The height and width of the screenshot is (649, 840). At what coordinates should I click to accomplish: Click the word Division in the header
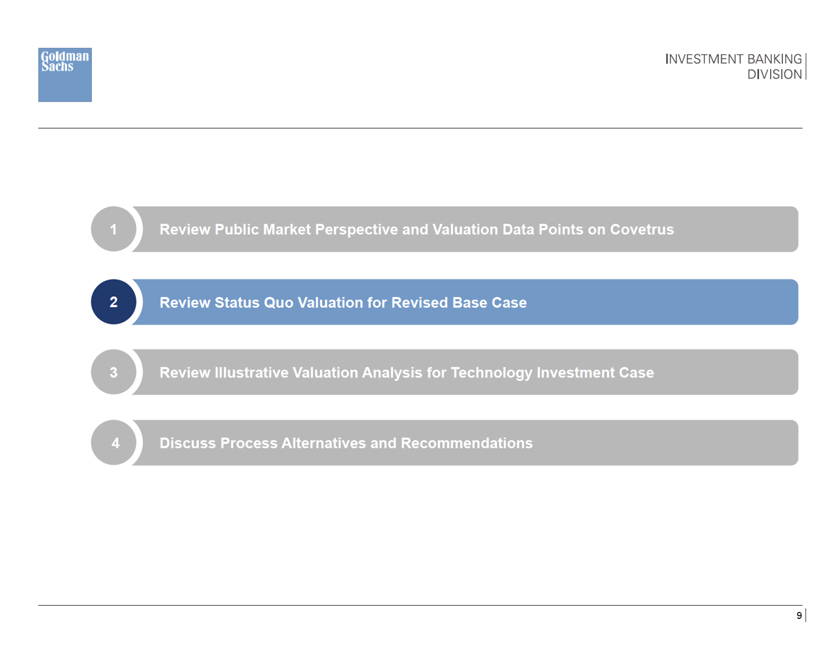click(774, 75)
